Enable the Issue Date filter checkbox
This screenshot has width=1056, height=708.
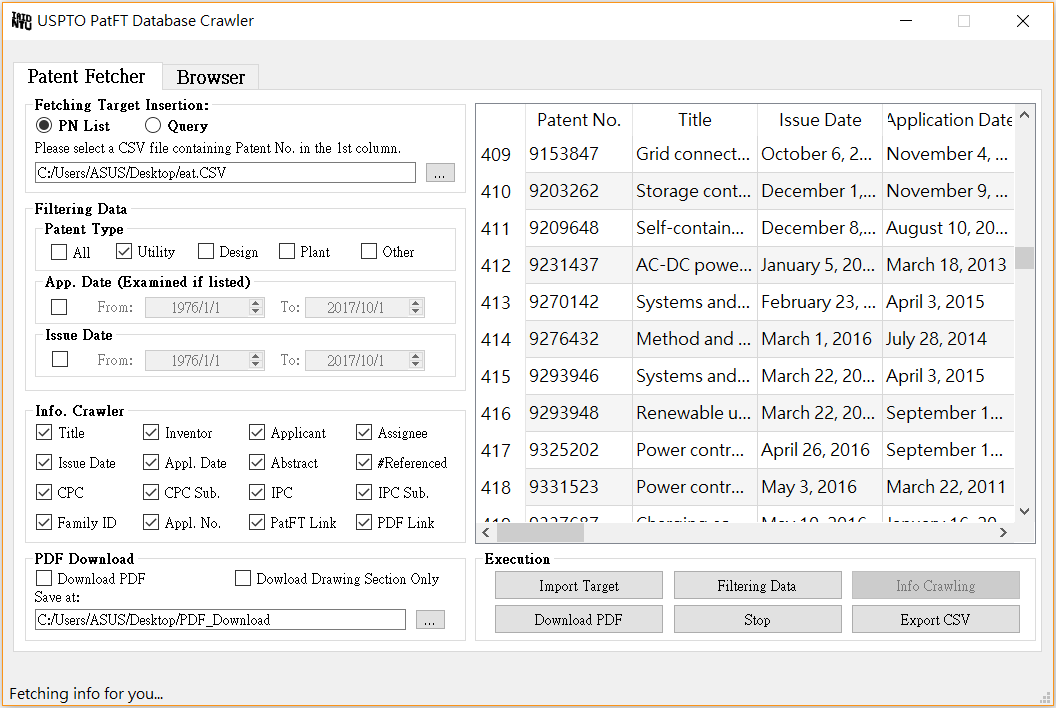point(60,359)
